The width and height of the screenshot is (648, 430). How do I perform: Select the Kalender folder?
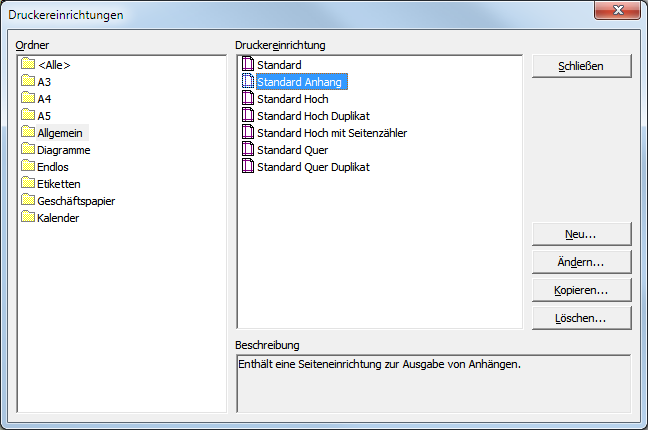pos(58,218)
